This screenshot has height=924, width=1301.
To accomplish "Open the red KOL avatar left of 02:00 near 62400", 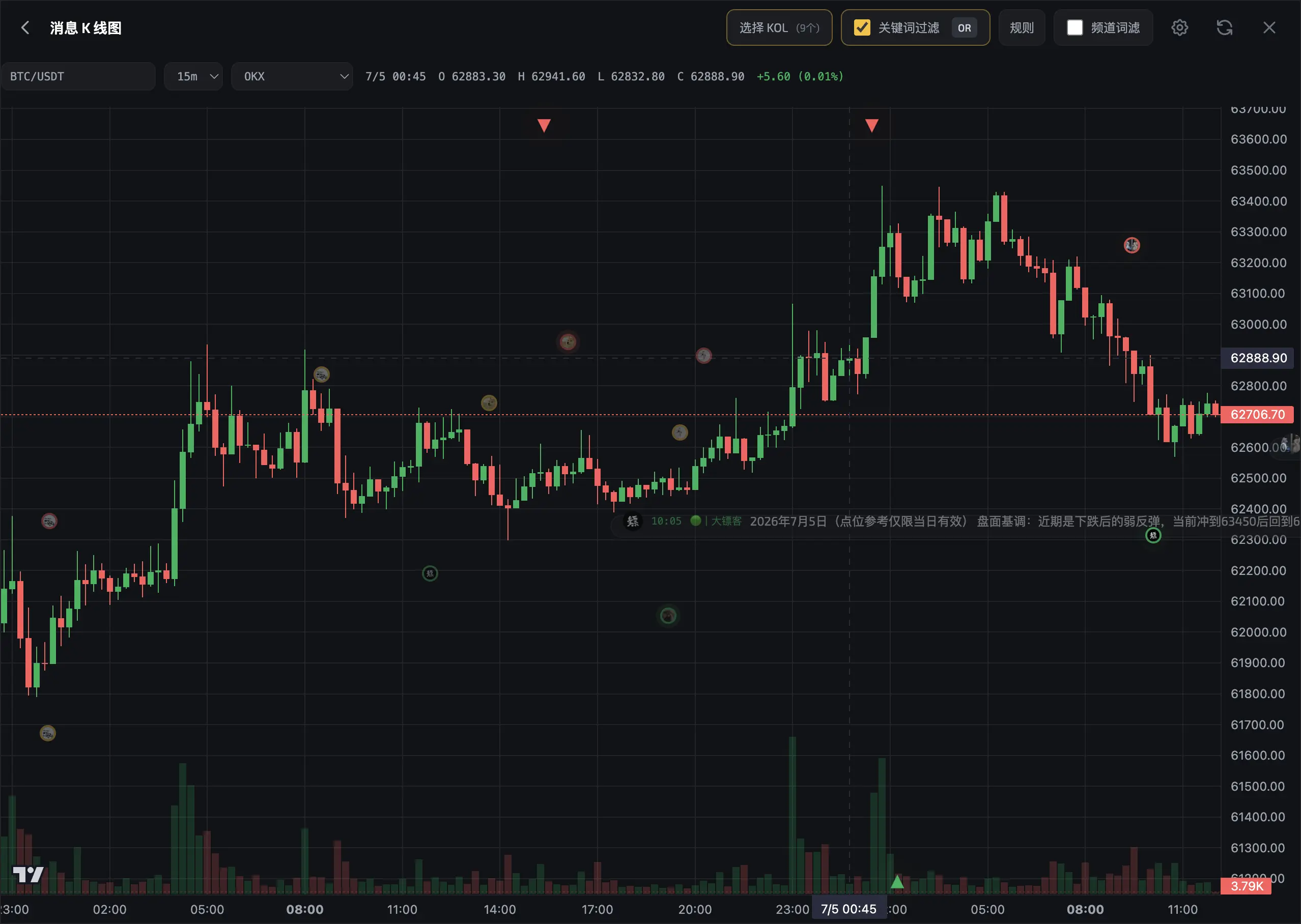I will [x=49, y=521].
